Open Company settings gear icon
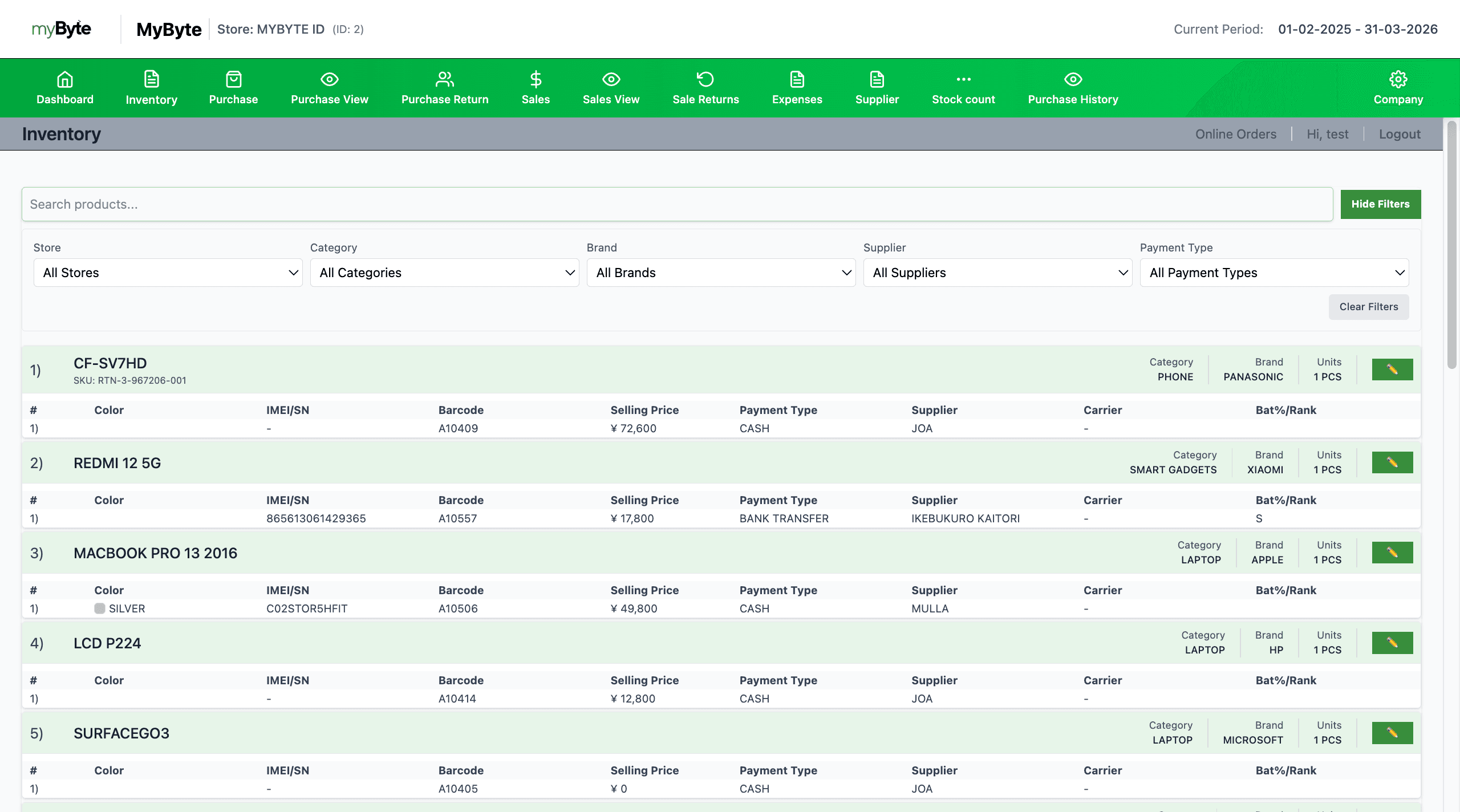The image size is (1460, 812). (x=1398, y=79)
